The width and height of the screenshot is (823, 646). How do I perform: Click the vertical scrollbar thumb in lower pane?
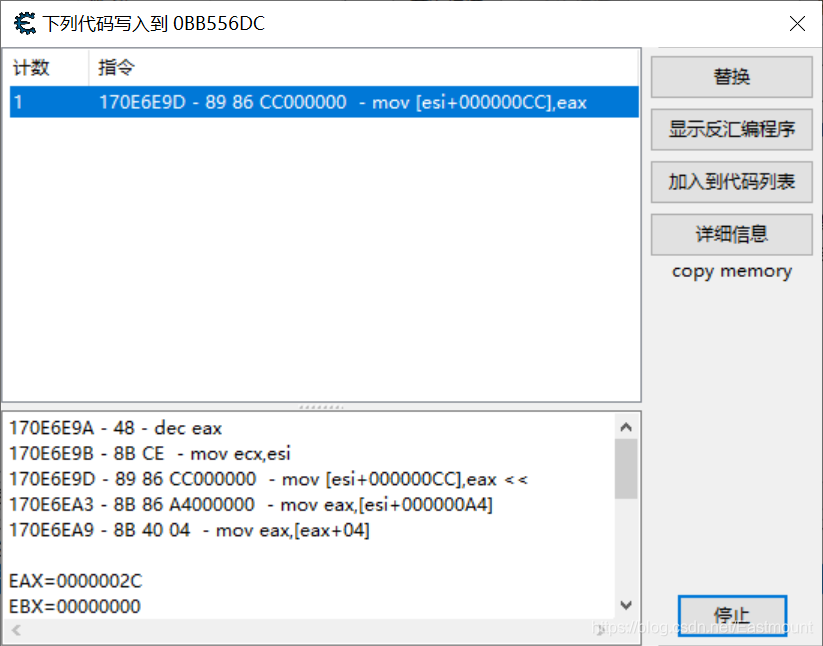click(x=626, y=469)
